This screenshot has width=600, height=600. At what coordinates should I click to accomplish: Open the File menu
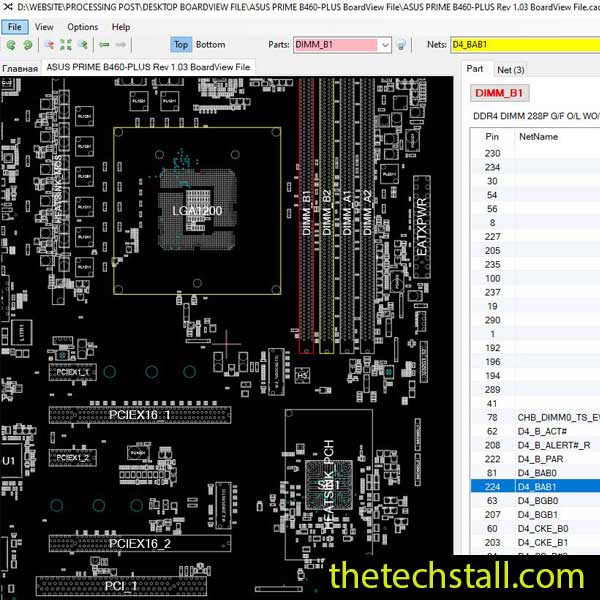15,27
